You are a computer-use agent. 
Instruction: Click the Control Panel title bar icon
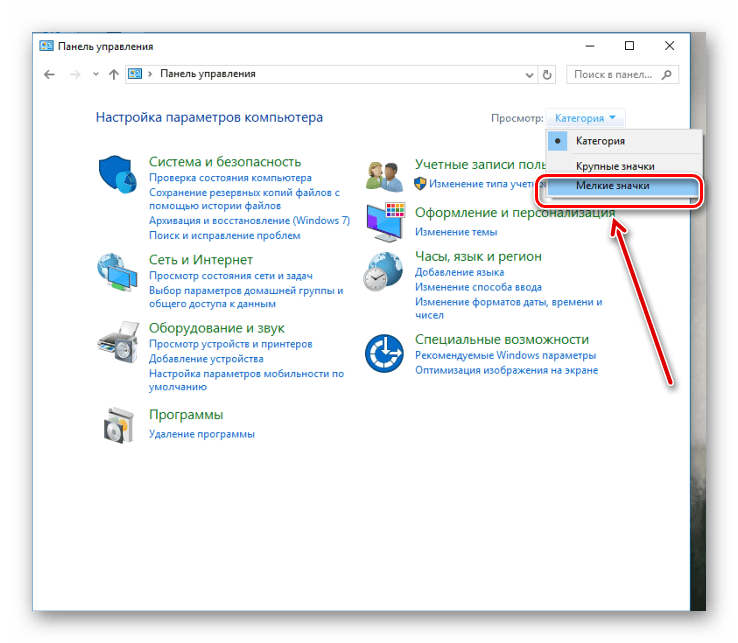tap(46, 46)
